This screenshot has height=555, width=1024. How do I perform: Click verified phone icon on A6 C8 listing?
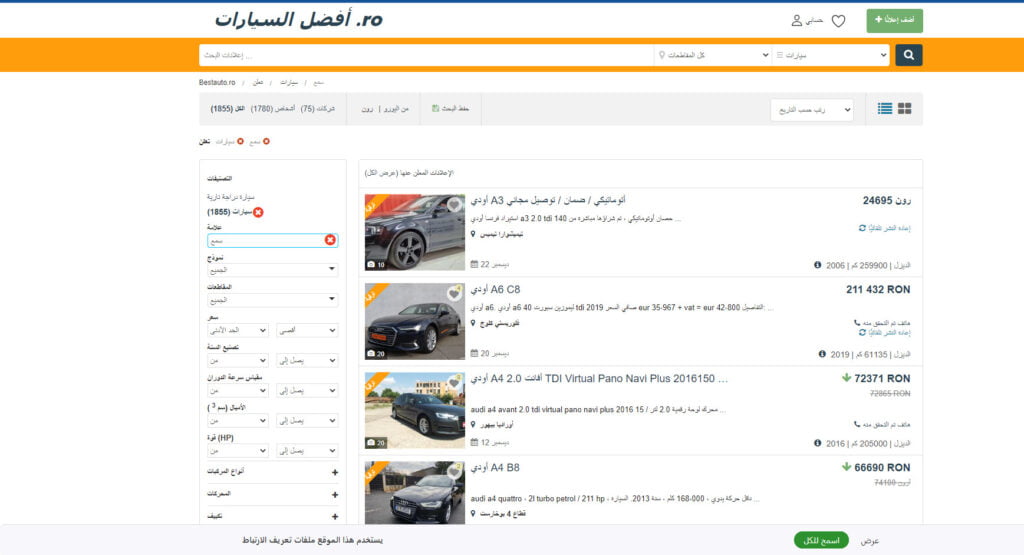857,323
